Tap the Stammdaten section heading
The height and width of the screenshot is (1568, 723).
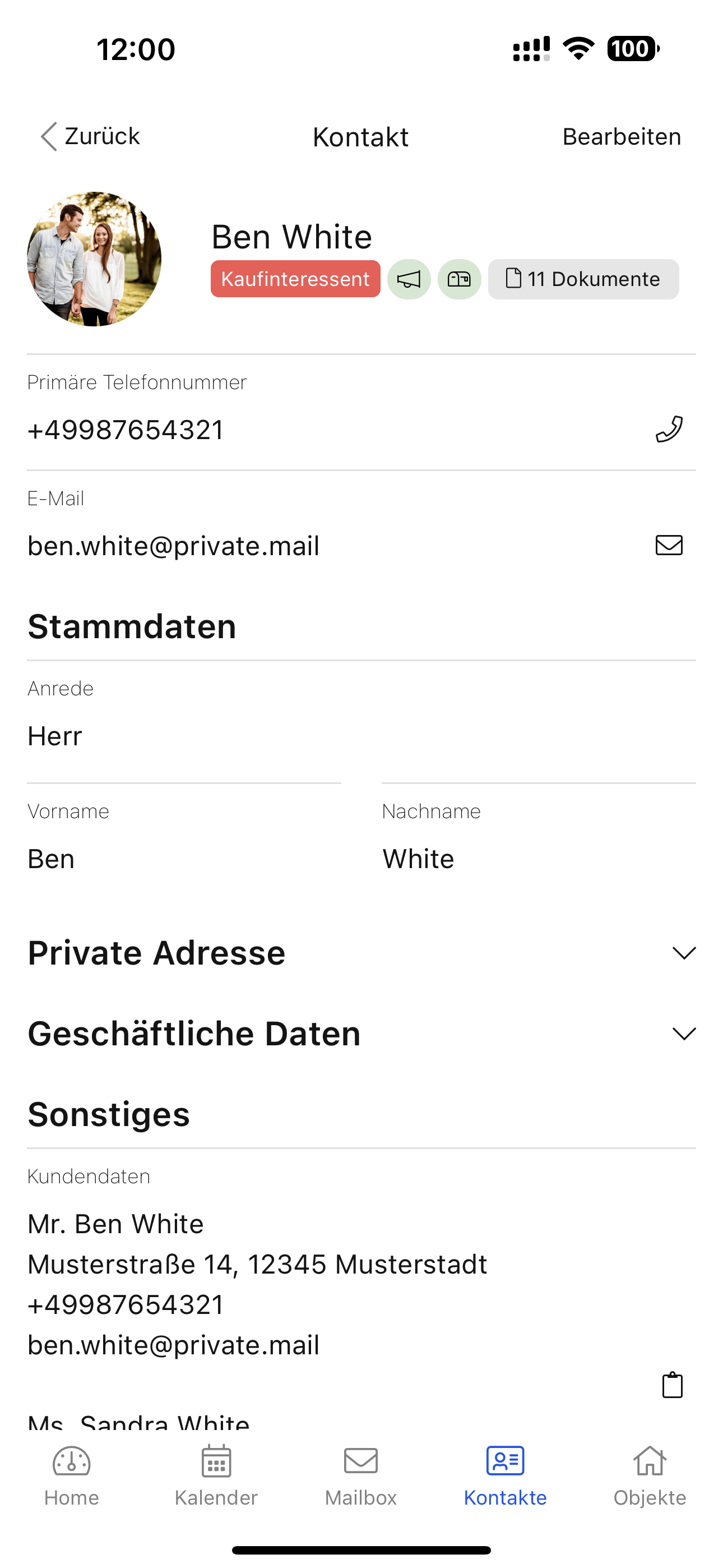[x=132, y=627]
